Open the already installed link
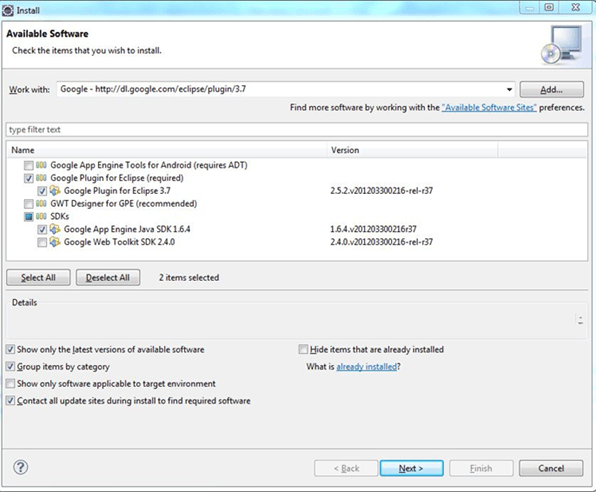Screen dimensions: 596x492 coord(366,367)
